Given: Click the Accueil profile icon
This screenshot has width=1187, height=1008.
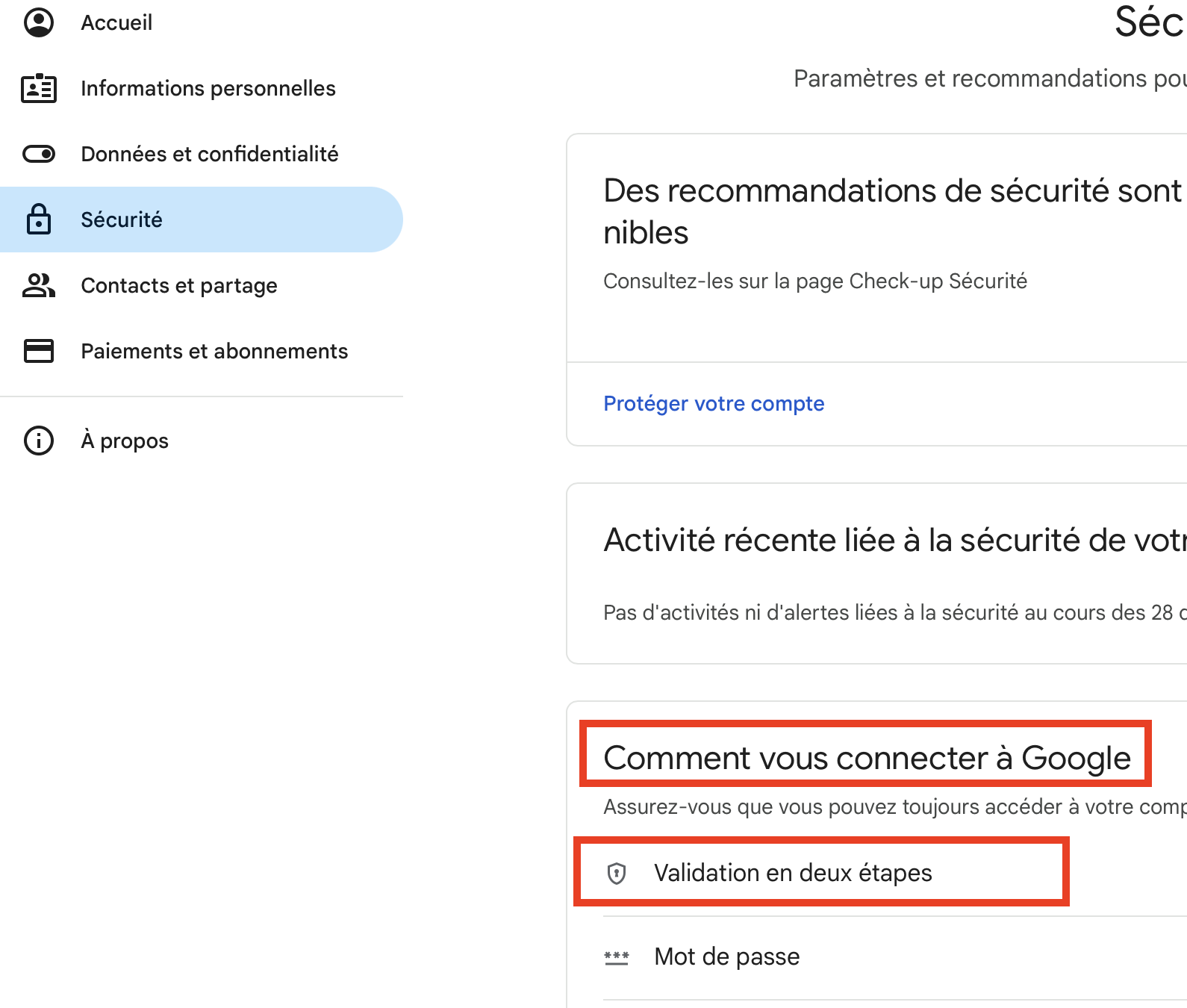Looking at the screenshot, I should point(39,22).
